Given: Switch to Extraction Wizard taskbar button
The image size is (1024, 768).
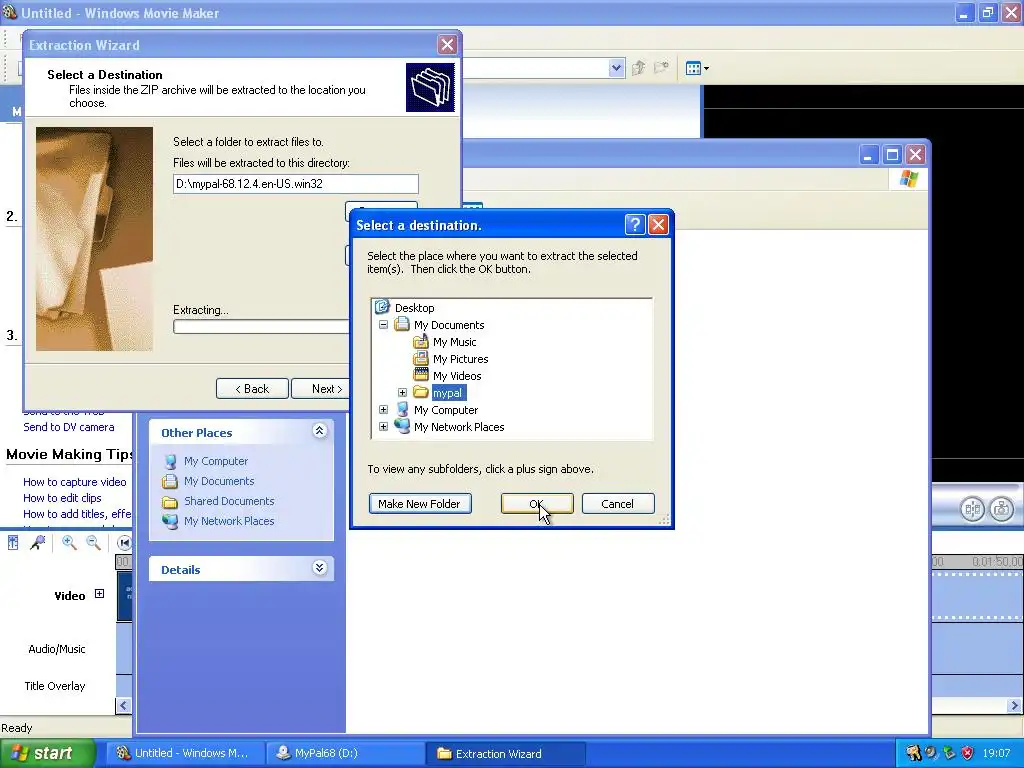Looking at the screenshot, I should 505,753.
